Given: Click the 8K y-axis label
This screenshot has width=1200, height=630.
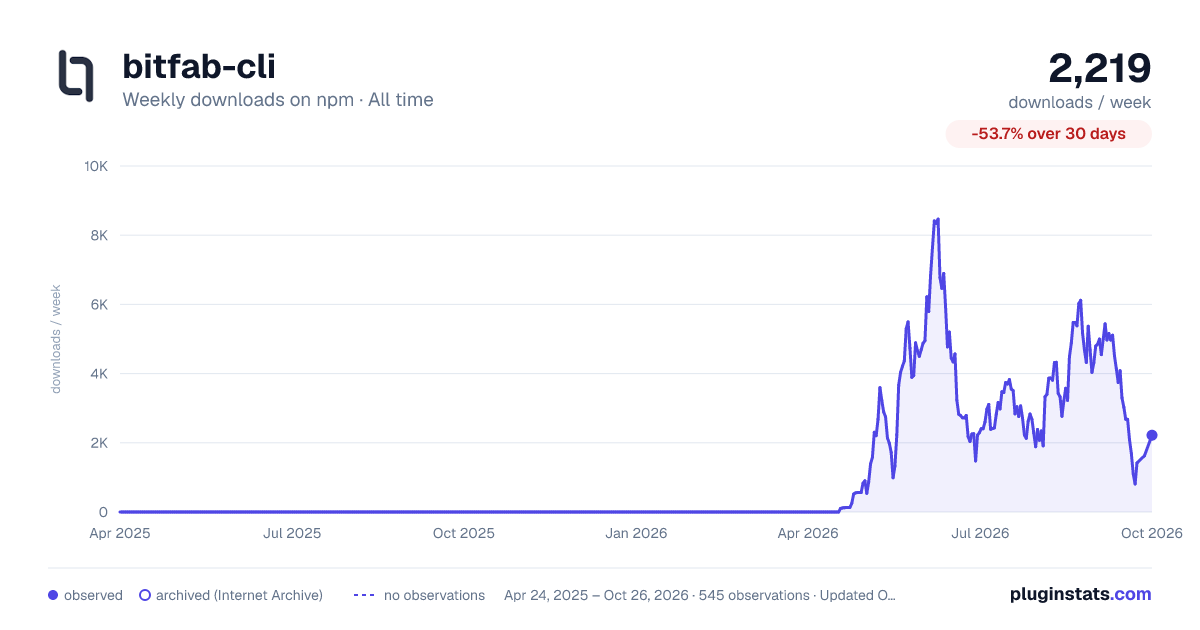Looking at the screenshot, I should pos(98,235).
